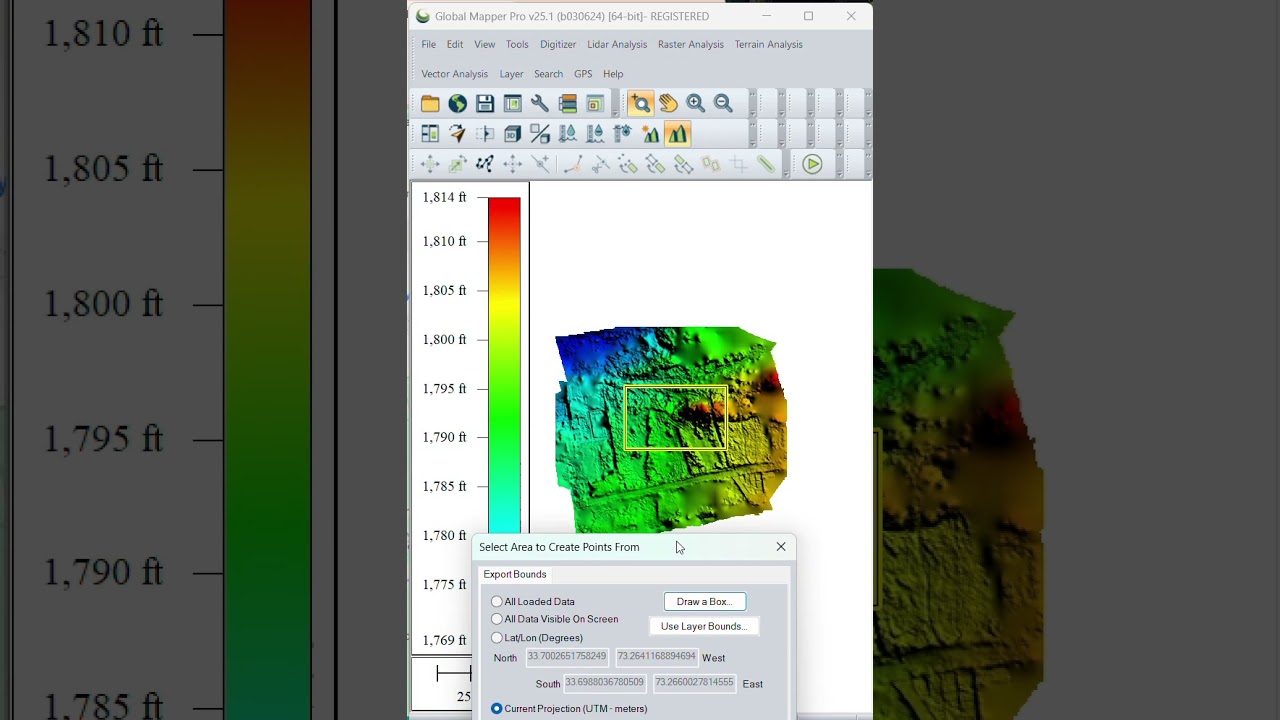
Task: Click the sun and mountains lighting icon
Action: pyautogui.click(x=650, y=134)
